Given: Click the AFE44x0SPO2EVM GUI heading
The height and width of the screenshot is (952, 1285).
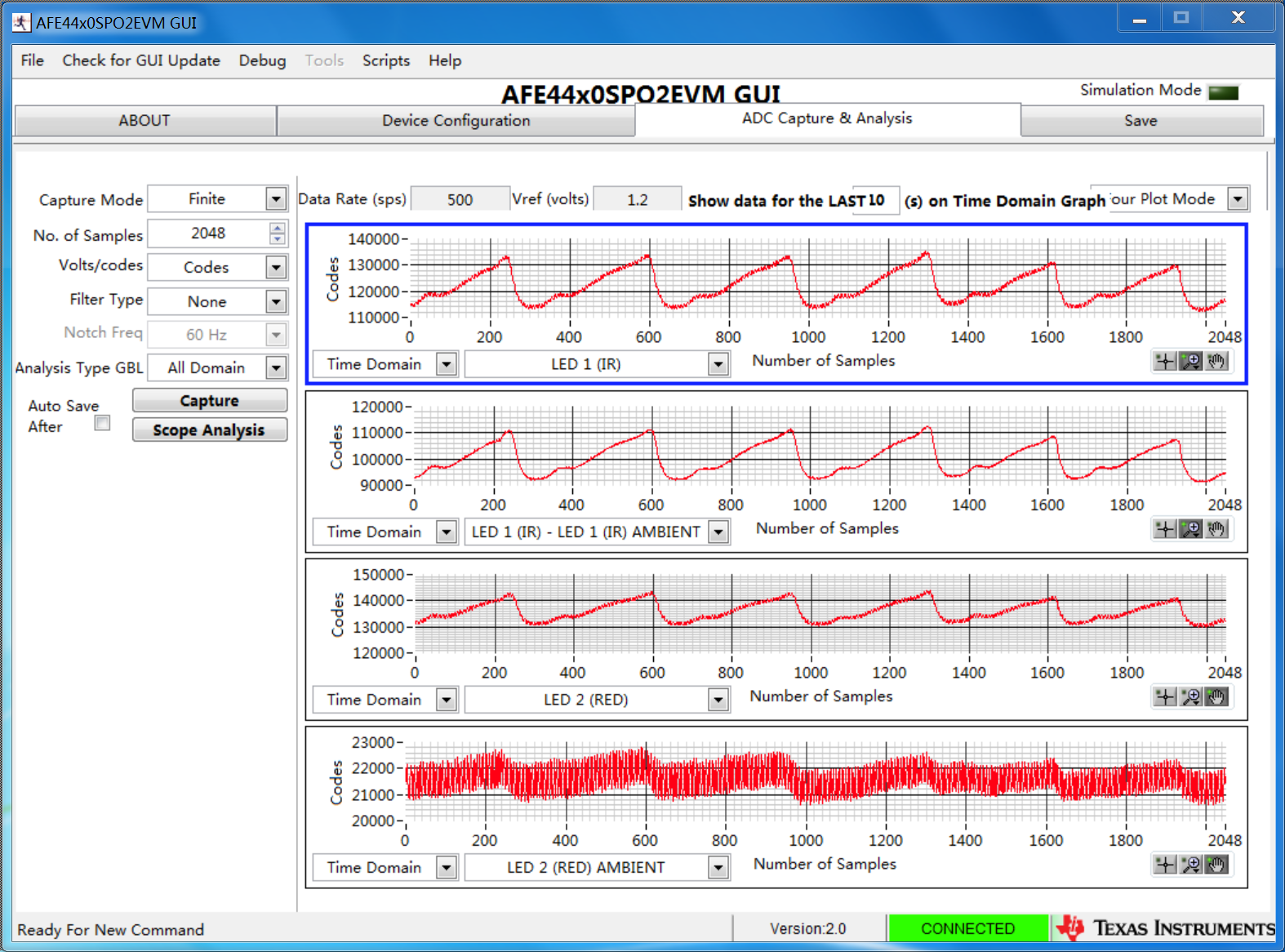Looking at the screenshot, I should click(641, 94).
